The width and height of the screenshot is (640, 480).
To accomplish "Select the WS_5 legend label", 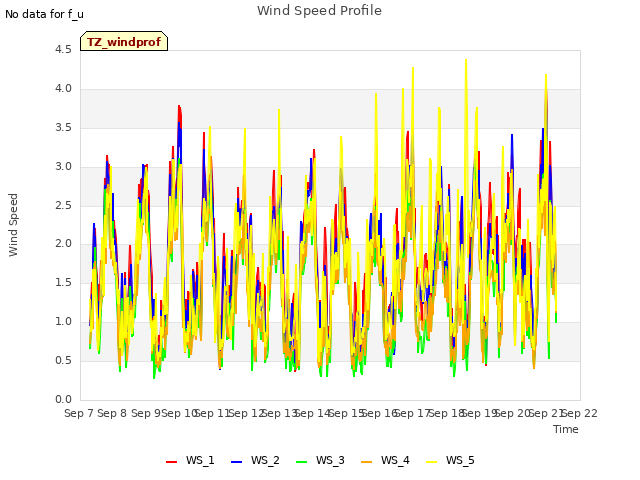I will click(x=460, y=460).
